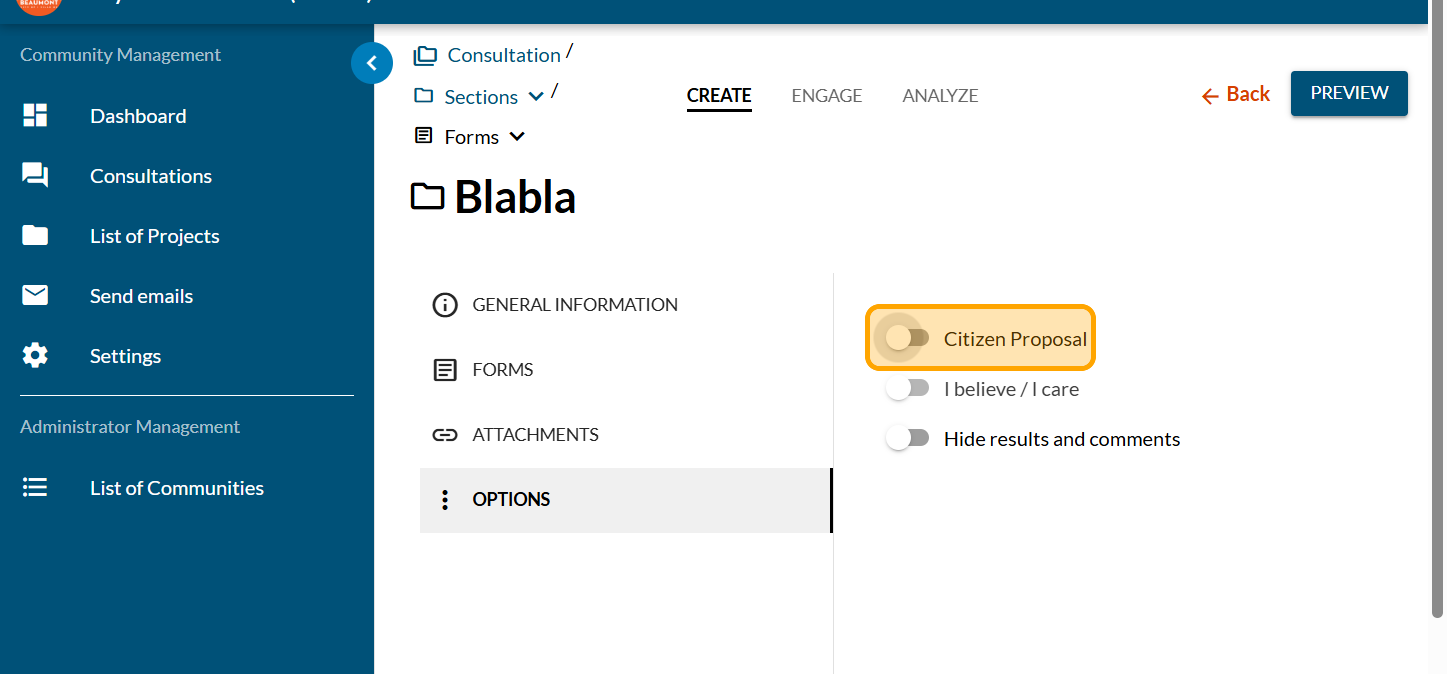Click the page vertical scrollbar
This screenshot has height=674, width=1447.
pyautogui.click(x=1437, y=300)
